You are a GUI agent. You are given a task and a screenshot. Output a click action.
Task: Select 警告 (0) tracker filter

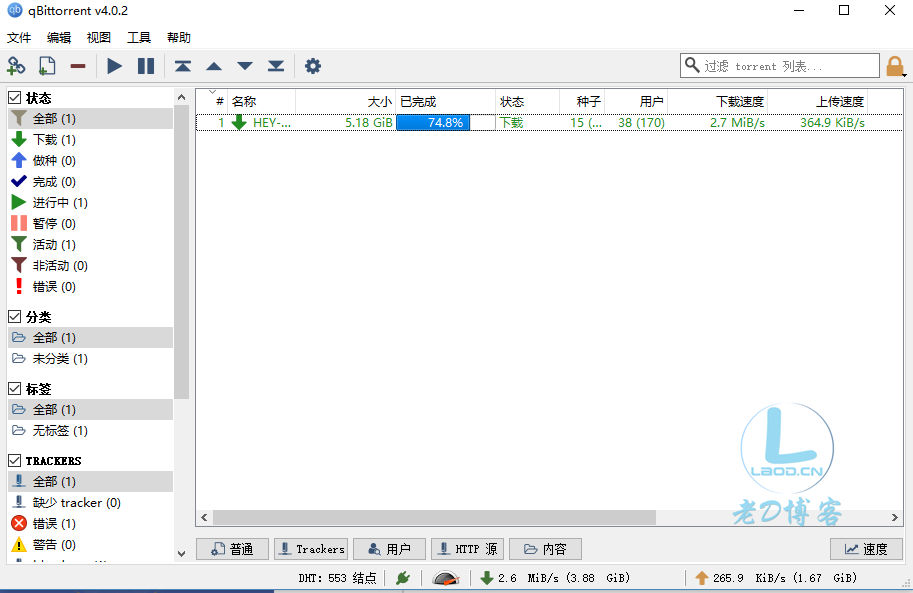tap(91, 545)
